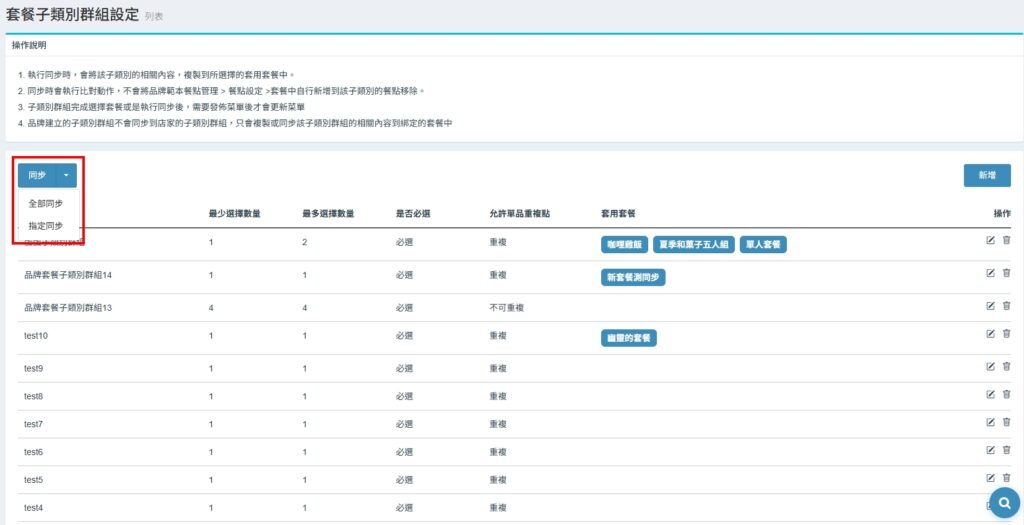
Task: Open the 幽靈的套餐 tag in test10 row
Action: pos(629,338)
